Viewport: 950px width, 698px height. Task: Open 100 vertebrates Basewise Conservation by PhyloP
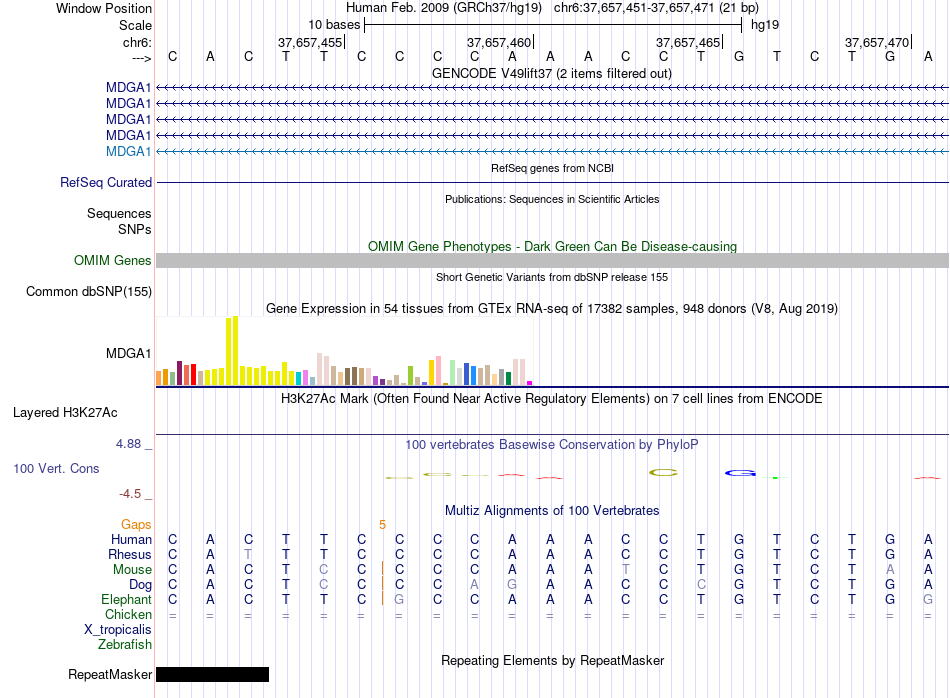click(552, 445)
